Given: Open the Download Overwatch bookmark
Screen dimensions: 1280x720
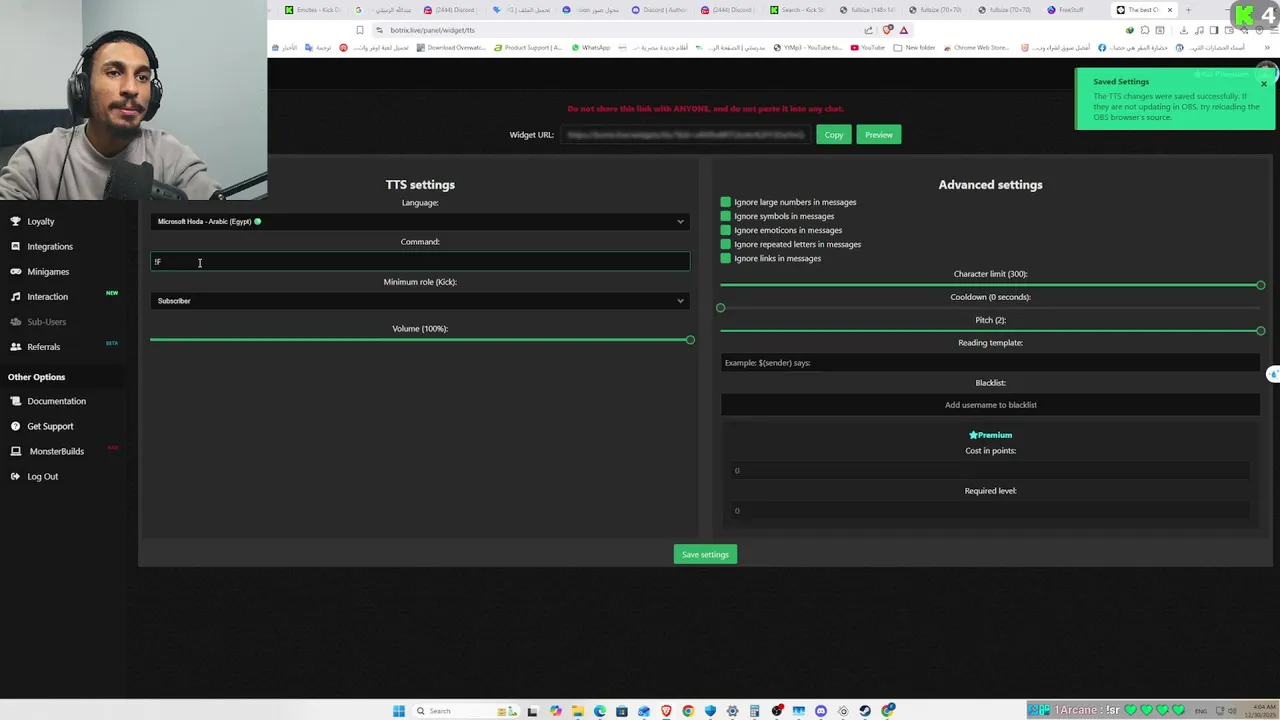Looking at the screenshot, I should (451, 47).
